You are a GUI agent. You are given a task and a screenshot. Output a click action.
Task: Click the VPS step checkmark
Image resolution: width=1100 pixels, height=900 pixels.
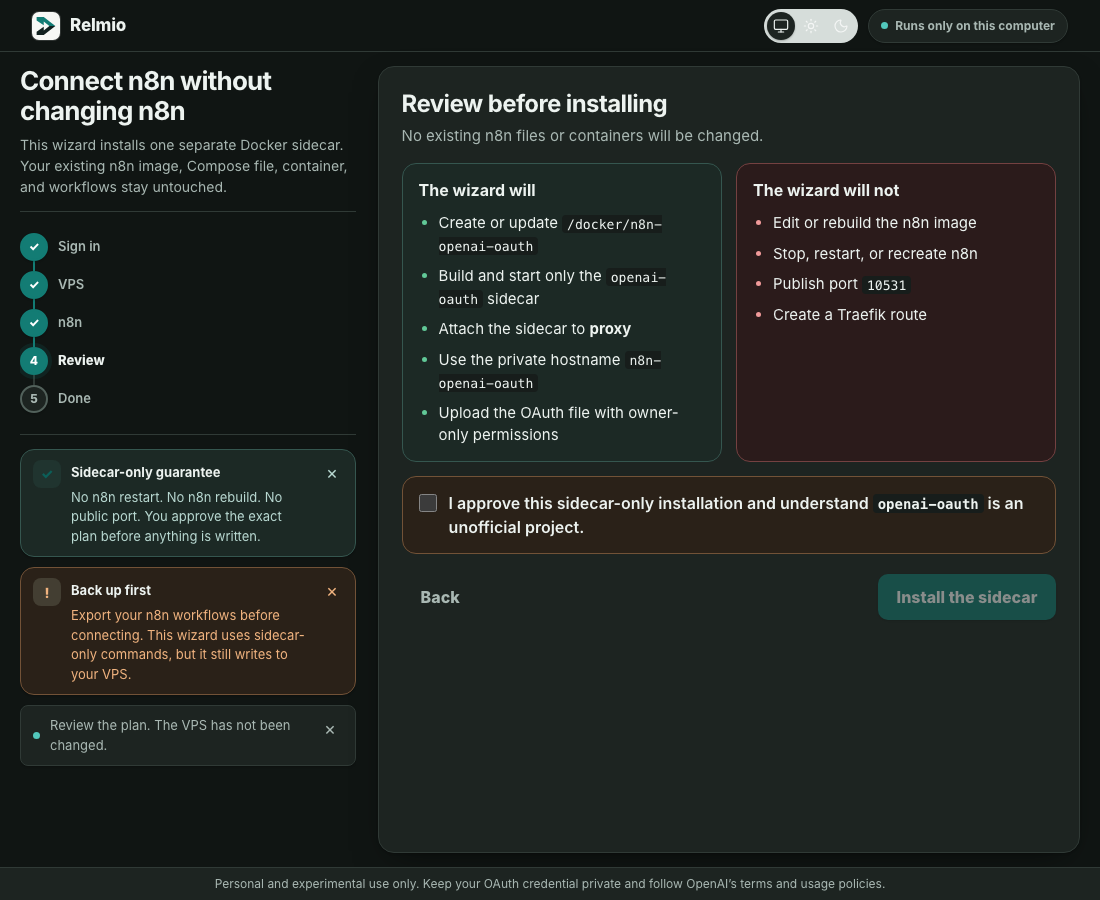click(x=34, y=285)
